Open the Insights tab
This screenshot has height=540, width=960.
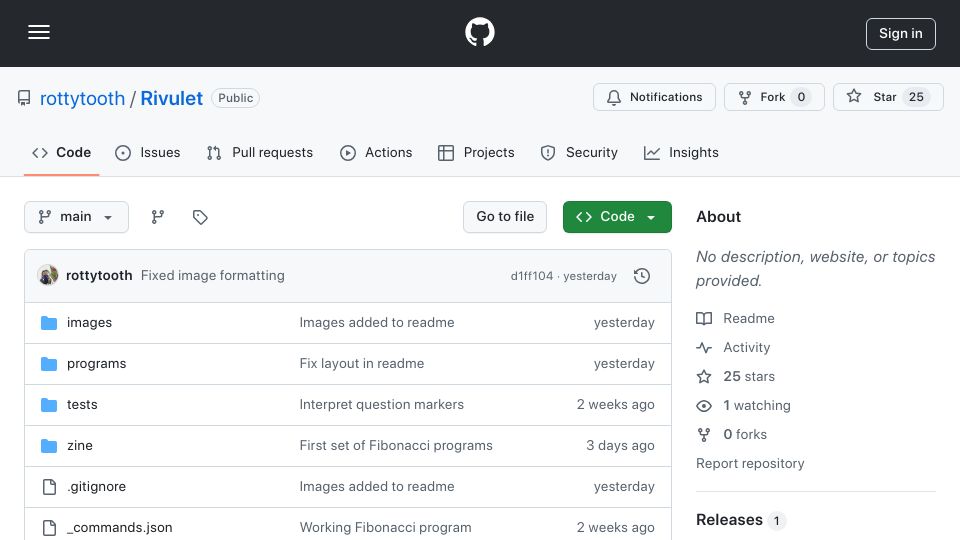click(x=681, y=152)
